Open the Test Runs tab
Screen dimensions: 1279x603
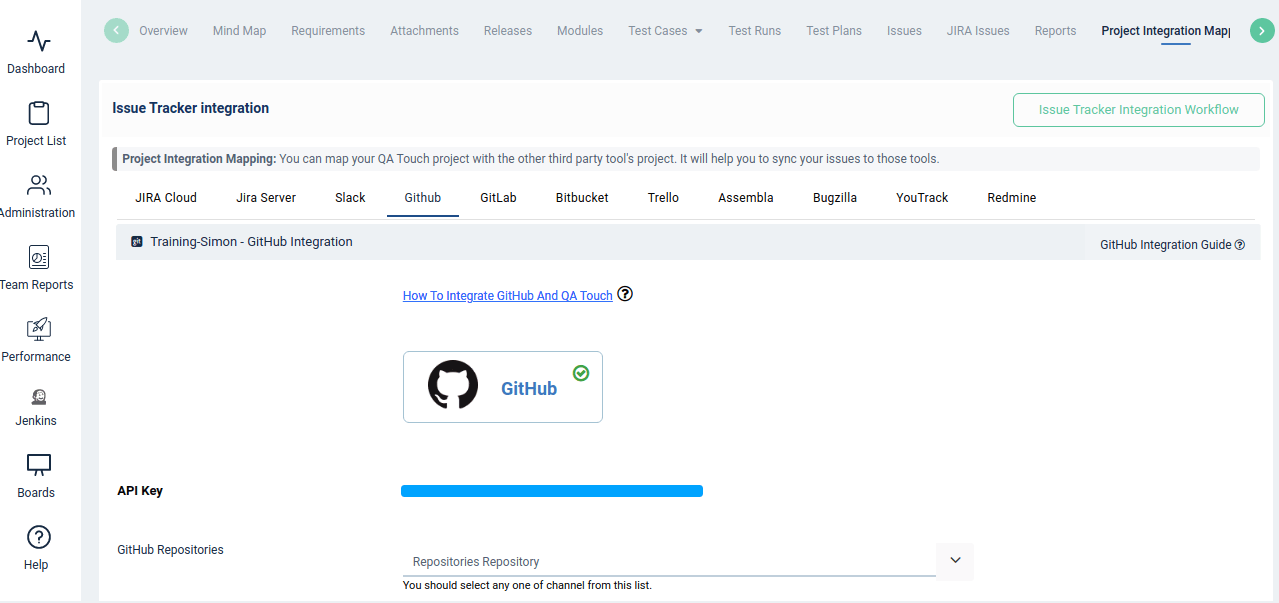pos(754,30)
